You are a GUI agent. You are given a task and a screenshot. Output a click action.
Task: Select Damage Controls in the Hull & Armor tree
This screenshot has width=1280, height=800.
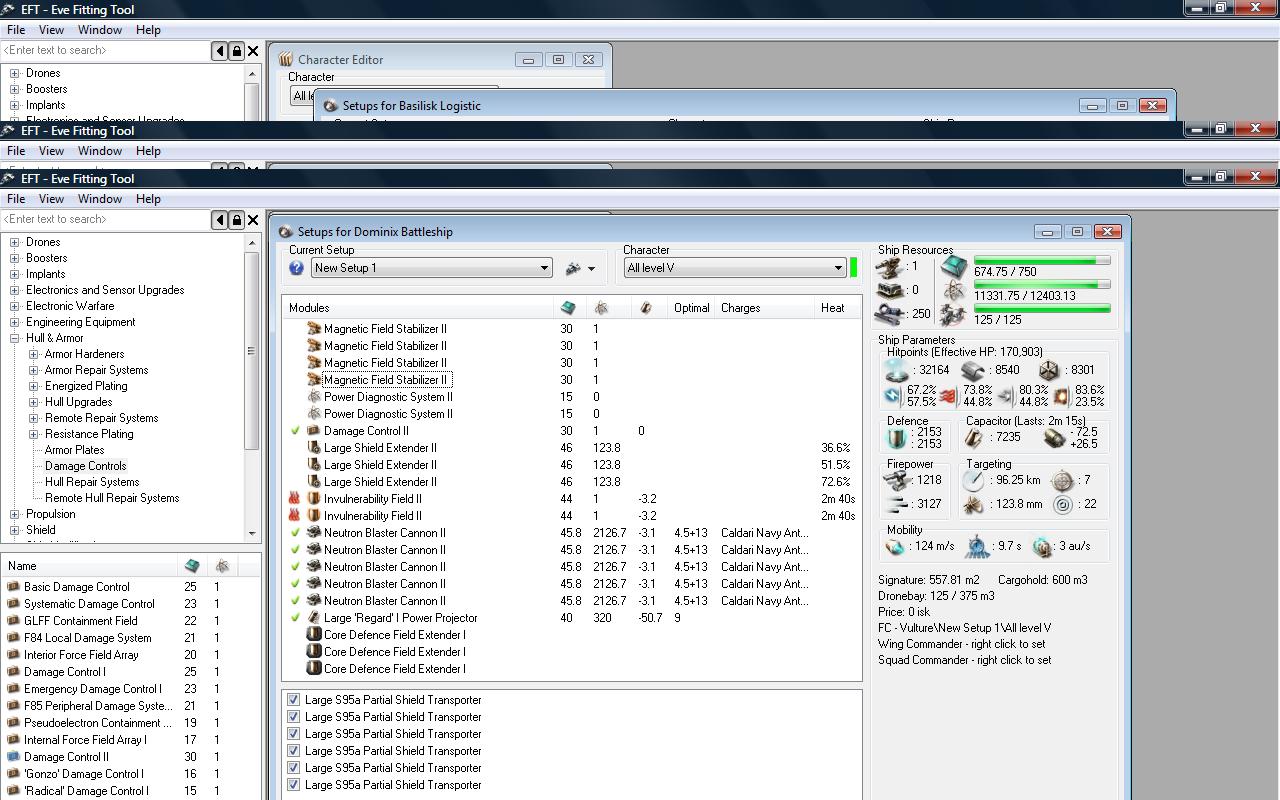pyautogui.click(x=86, y=466)
